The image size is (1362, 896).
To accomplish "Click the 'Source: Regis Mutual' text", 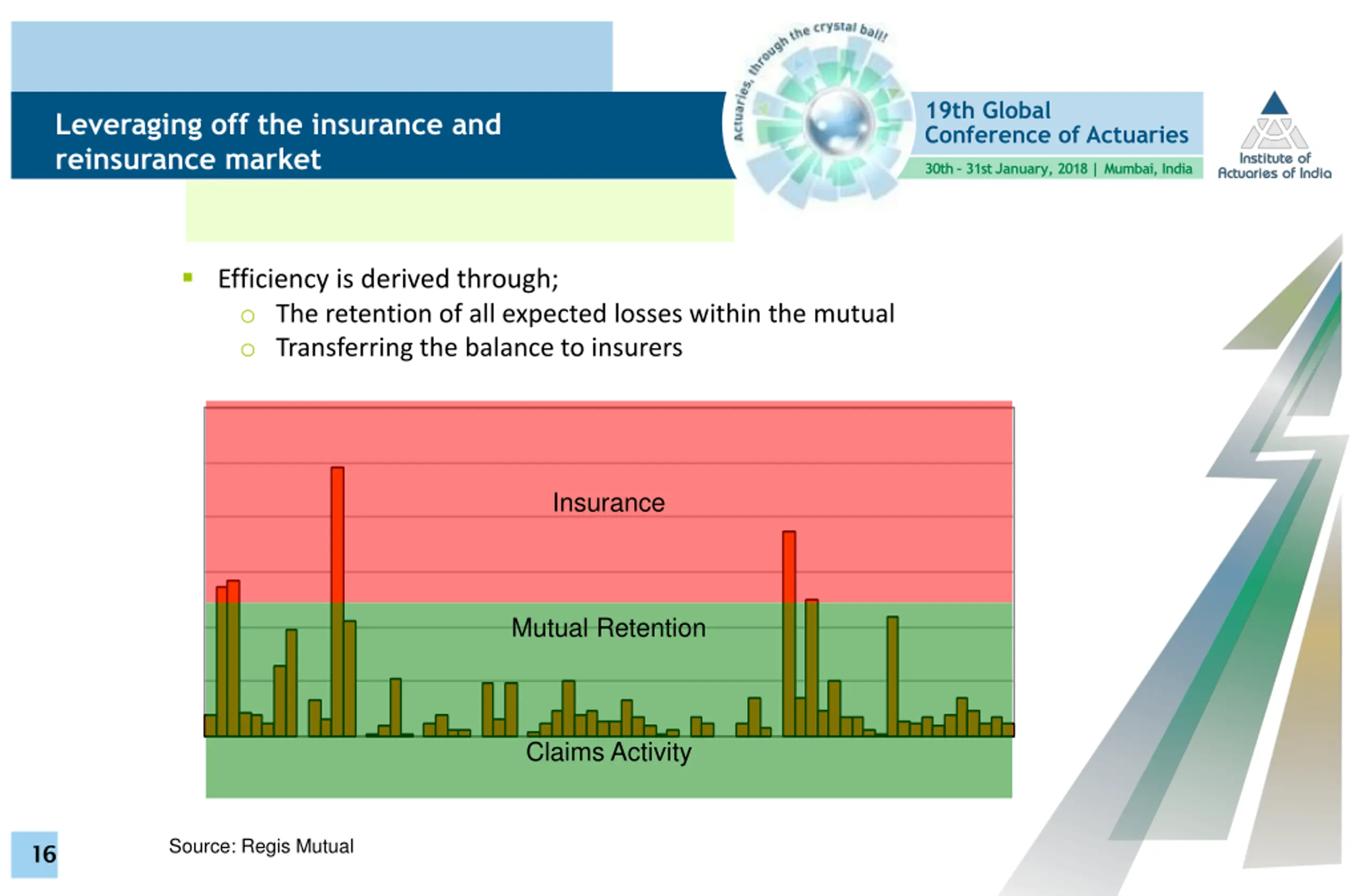I will 261,845.
